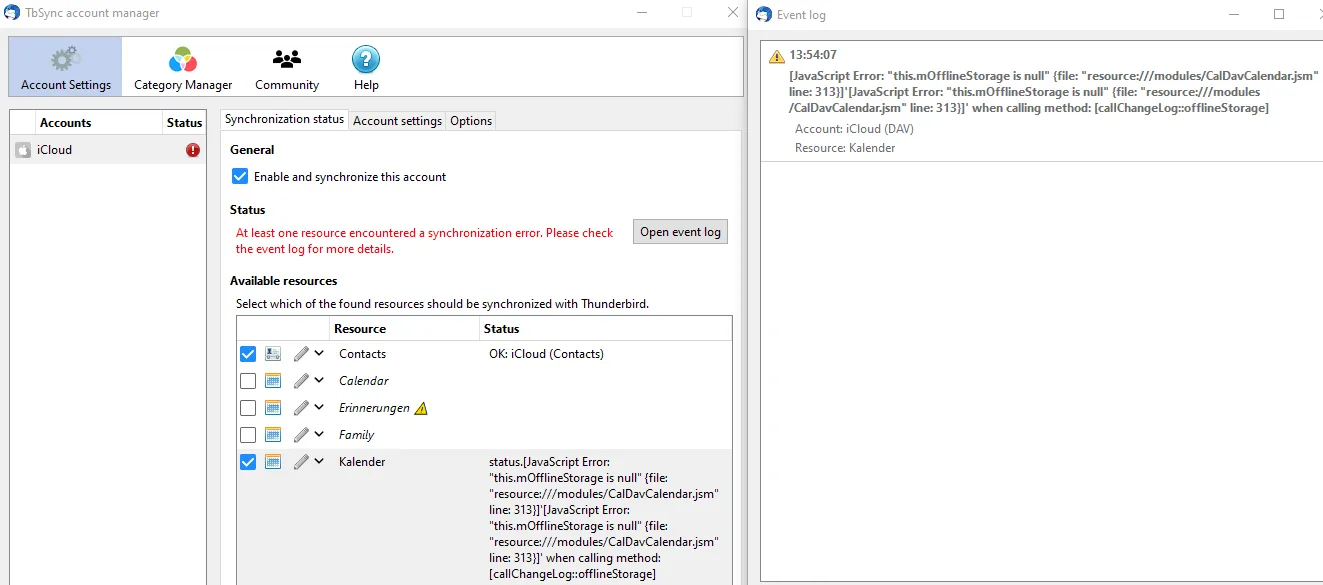
Task: Open the Category Manager icon
Action: pyautogui.click(x=183, y=60)
